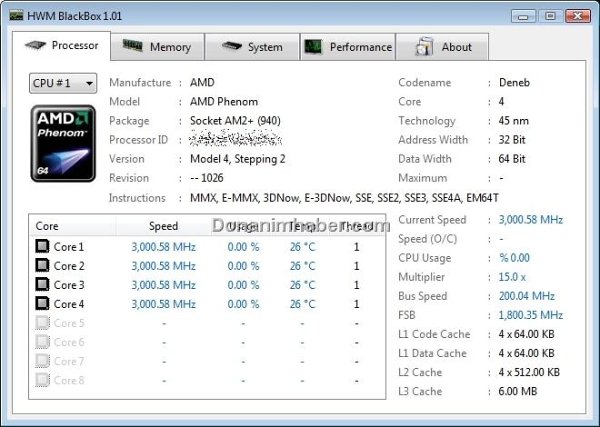Switch to the Processor tab
The image size is (600, 427).
tap(62, 46)
